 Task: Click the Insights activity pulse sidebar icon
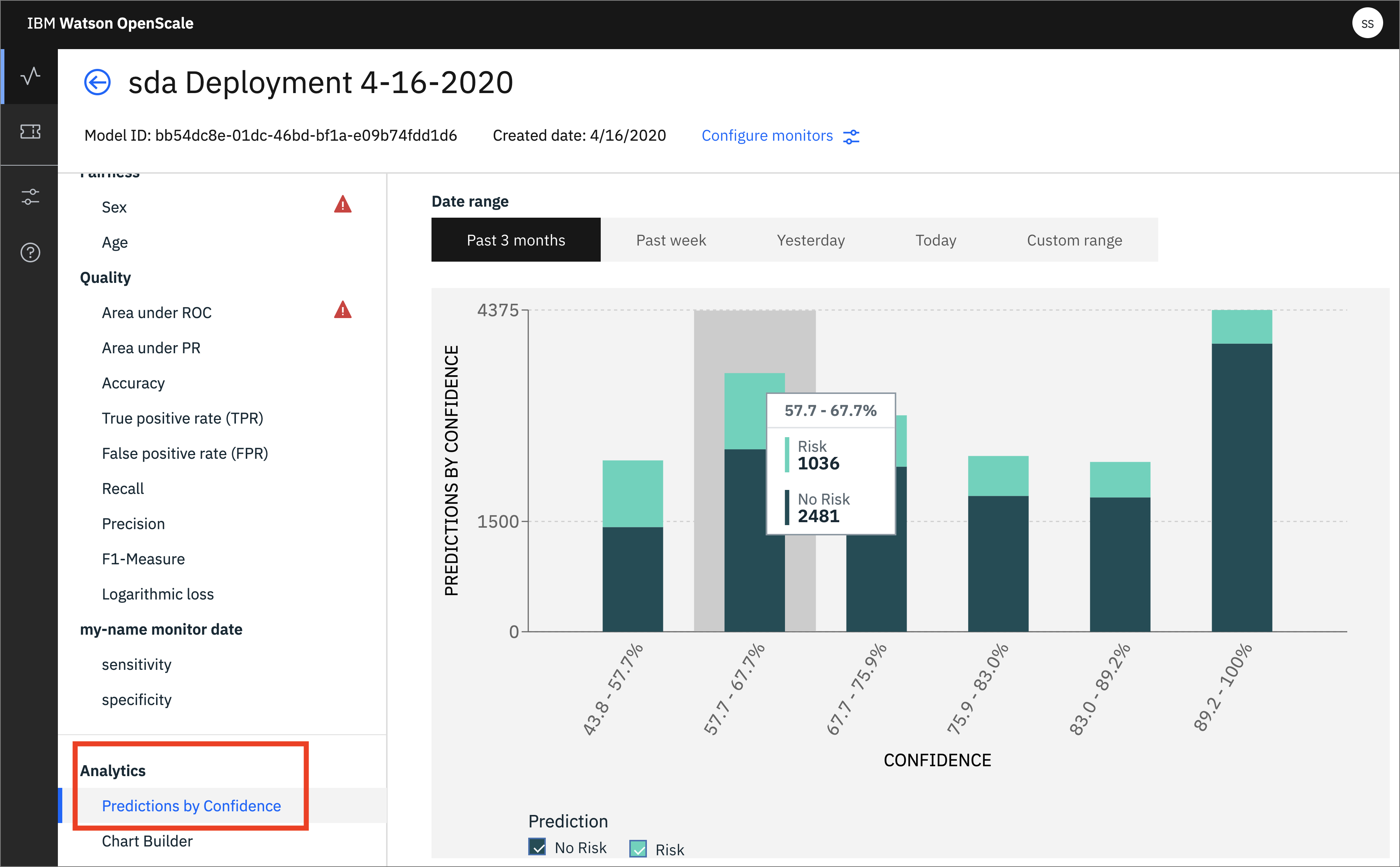click(x=30, y=76)
